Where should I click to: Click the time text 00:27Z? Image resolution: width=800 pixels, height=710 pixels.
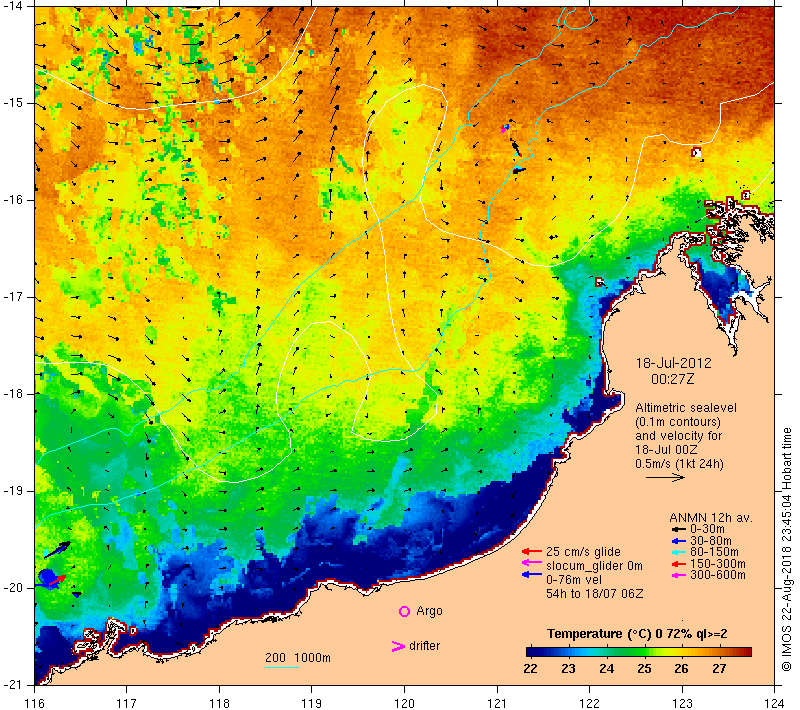(x=672, y=379)
